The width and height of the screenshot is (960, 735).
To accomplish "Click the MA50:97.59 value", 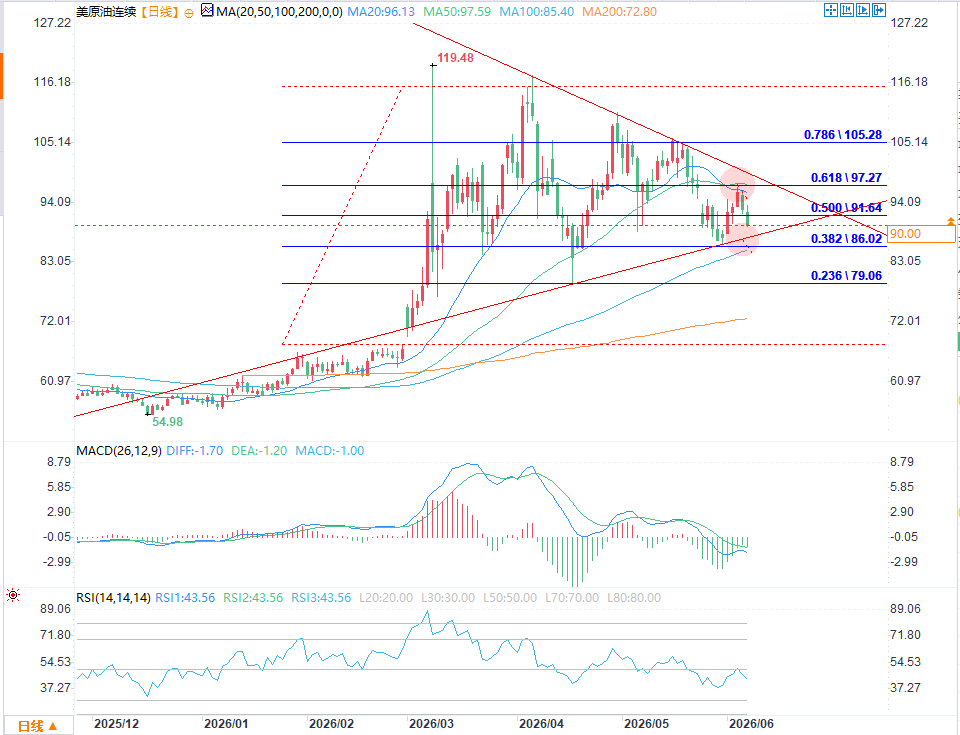I will (x=457, y=12).
